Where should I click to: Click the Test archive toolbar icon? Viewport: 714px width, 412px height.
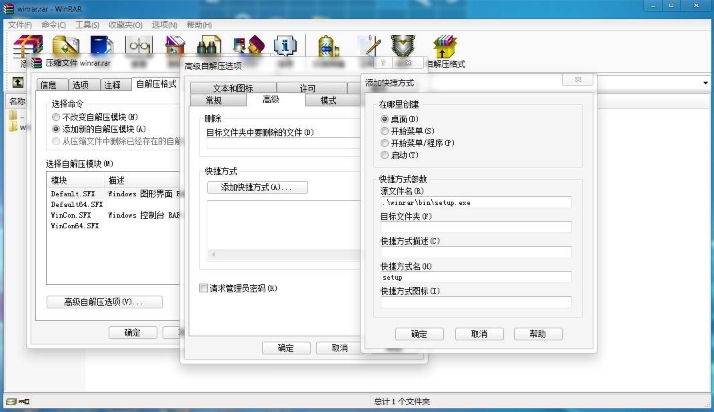(102, 46)
